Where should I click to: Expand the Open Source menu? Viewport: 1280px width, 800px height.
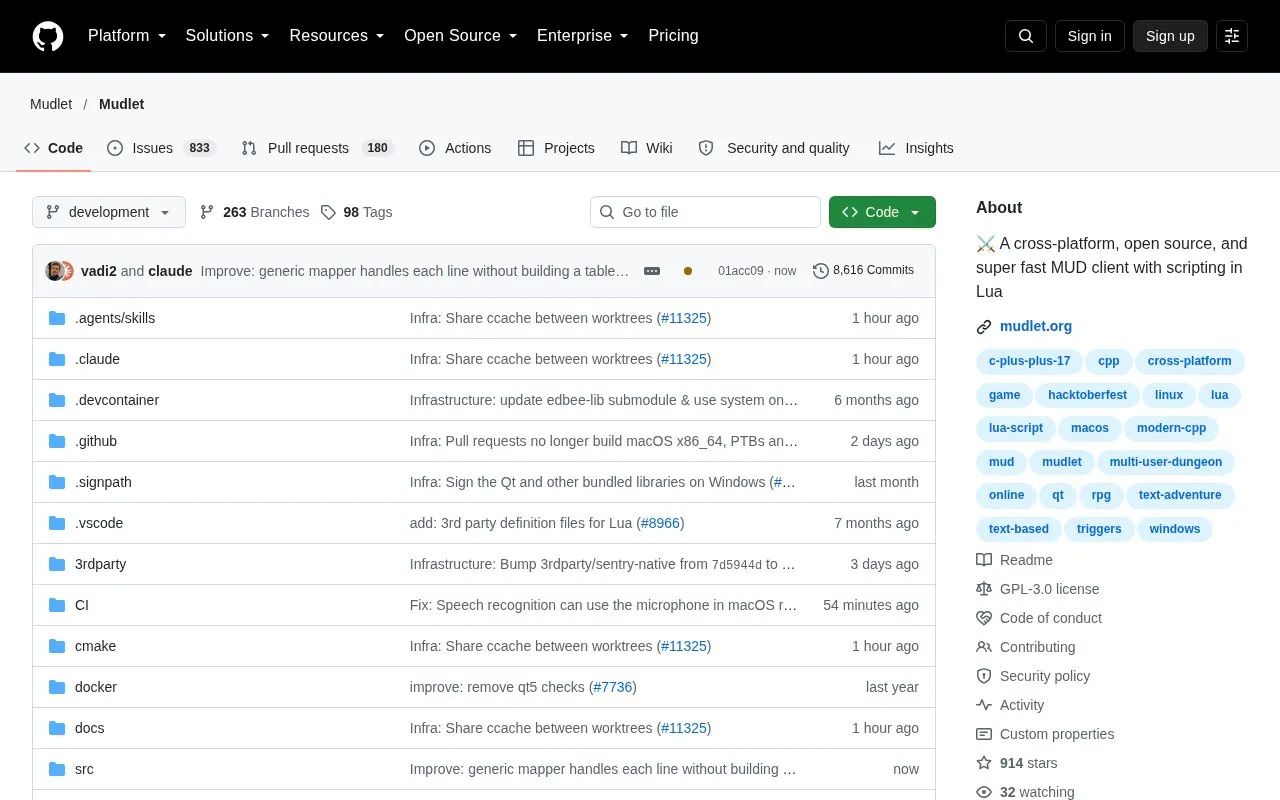(x=461, y=36)
